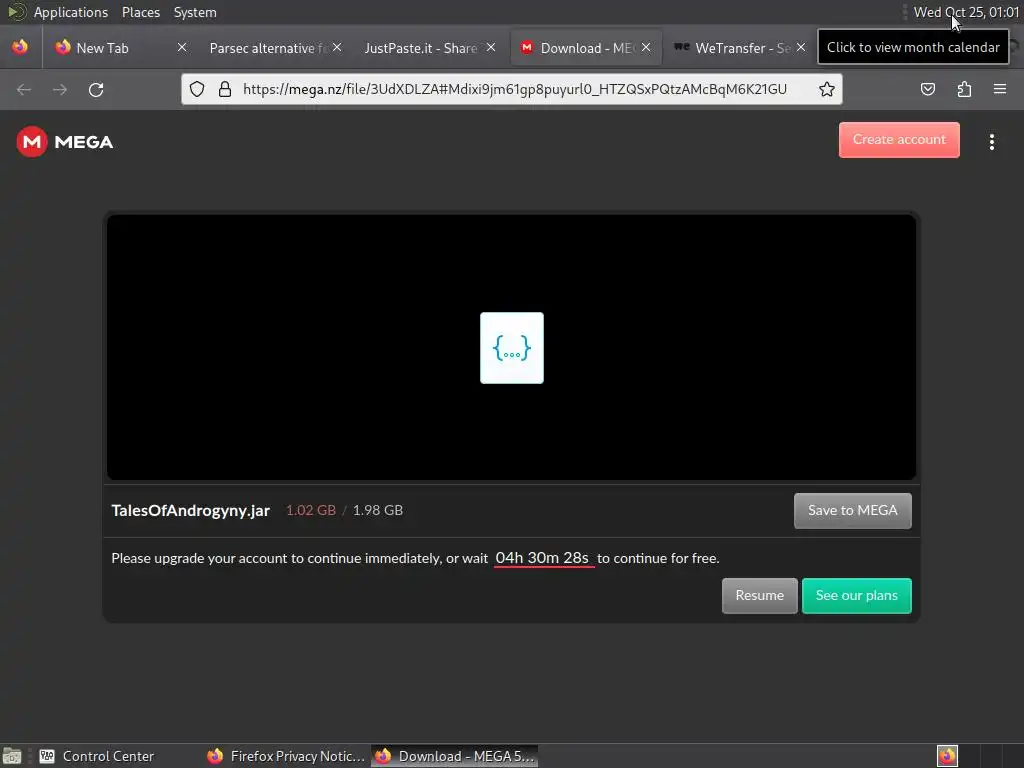Bookmark this page with the star icon

826,89
